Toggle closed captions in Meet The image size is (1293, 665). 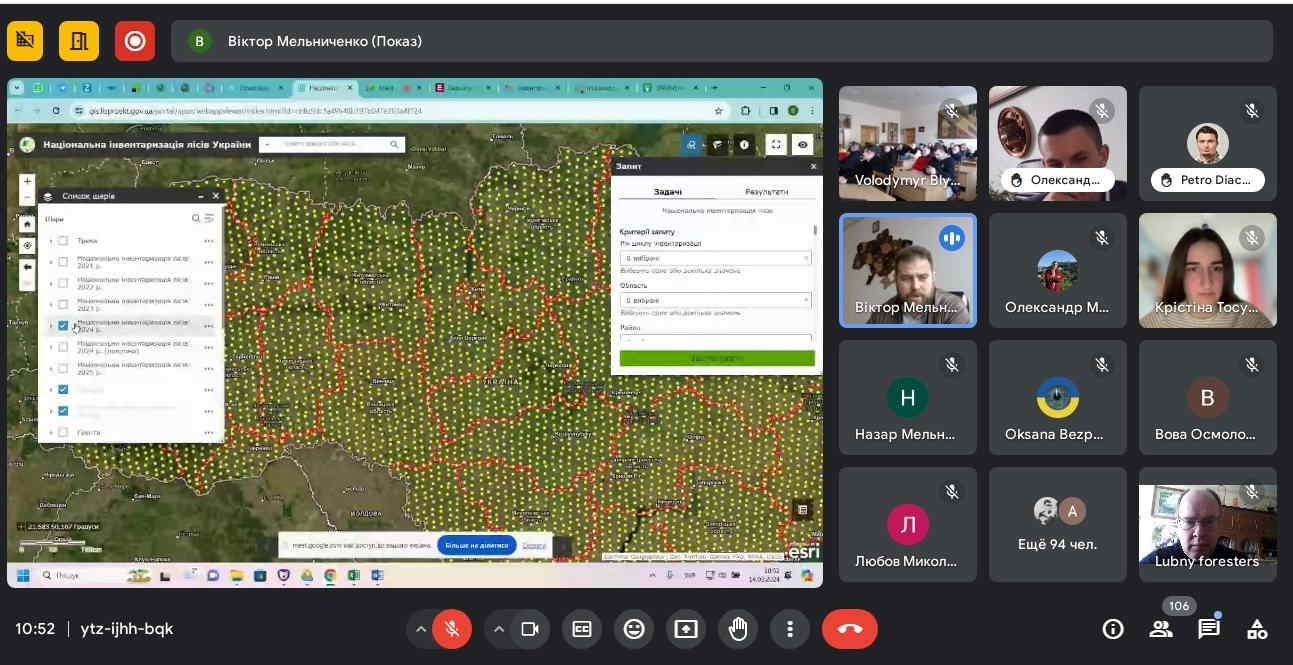[x=582, y=629]
